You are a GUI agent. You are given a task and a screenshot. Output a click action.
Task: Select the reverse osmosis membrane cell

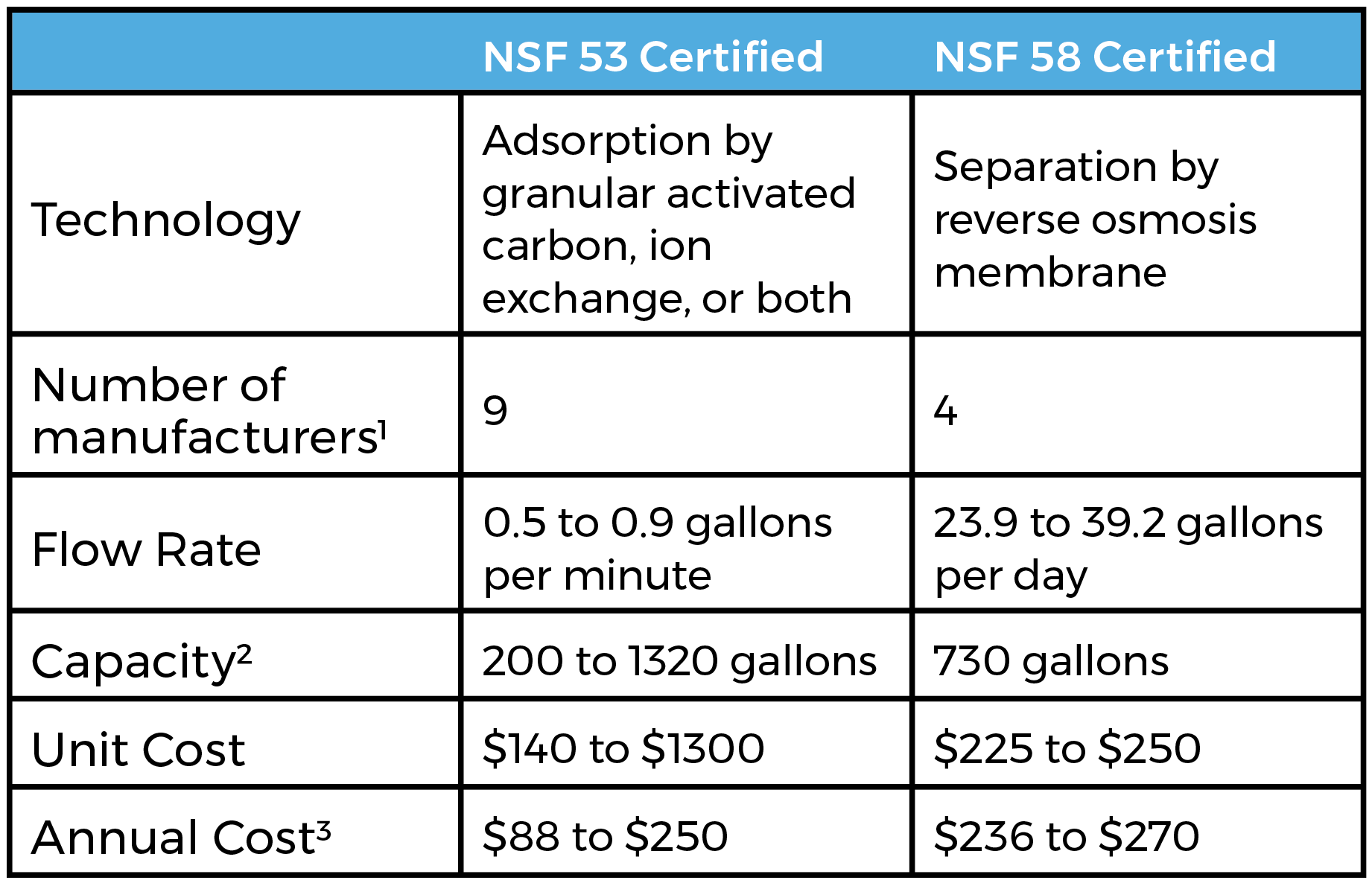point(1095,219)
